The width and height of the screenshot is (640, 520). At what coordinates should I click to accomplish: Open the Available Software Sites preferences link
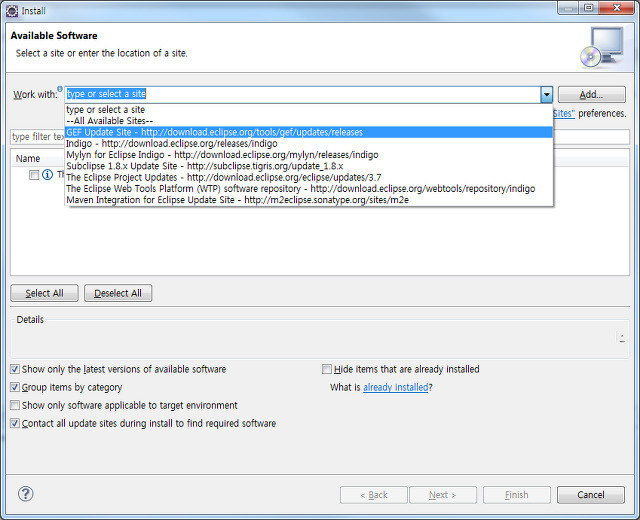click(x=564, y=113)
